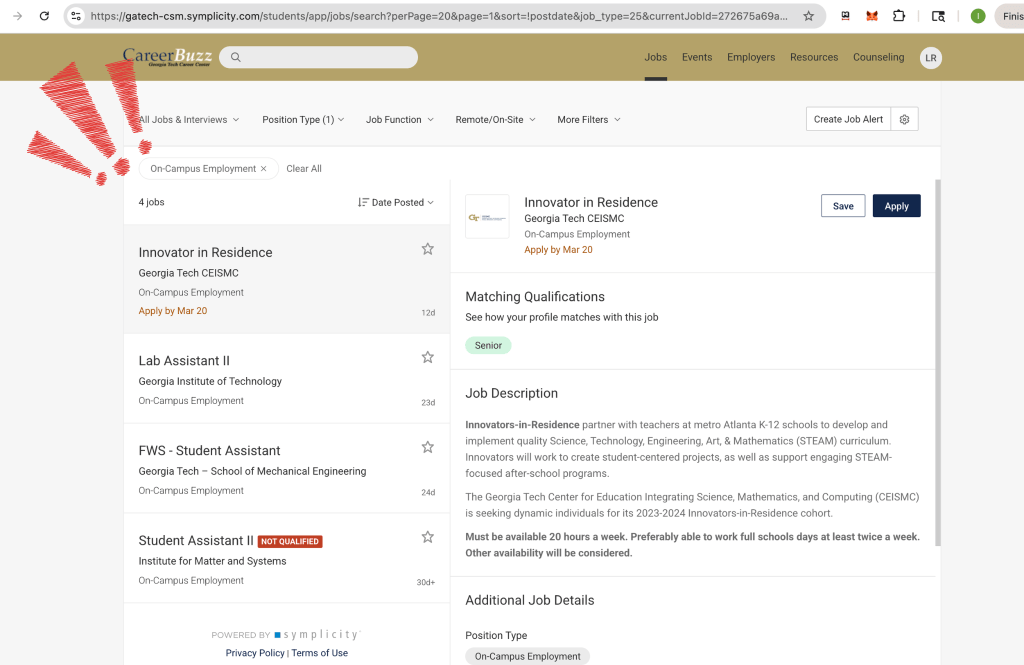Open the LR user account avatar
The width and height of the screenshot is (1024, 665).
pyautogui.click(x=931, y=57)
